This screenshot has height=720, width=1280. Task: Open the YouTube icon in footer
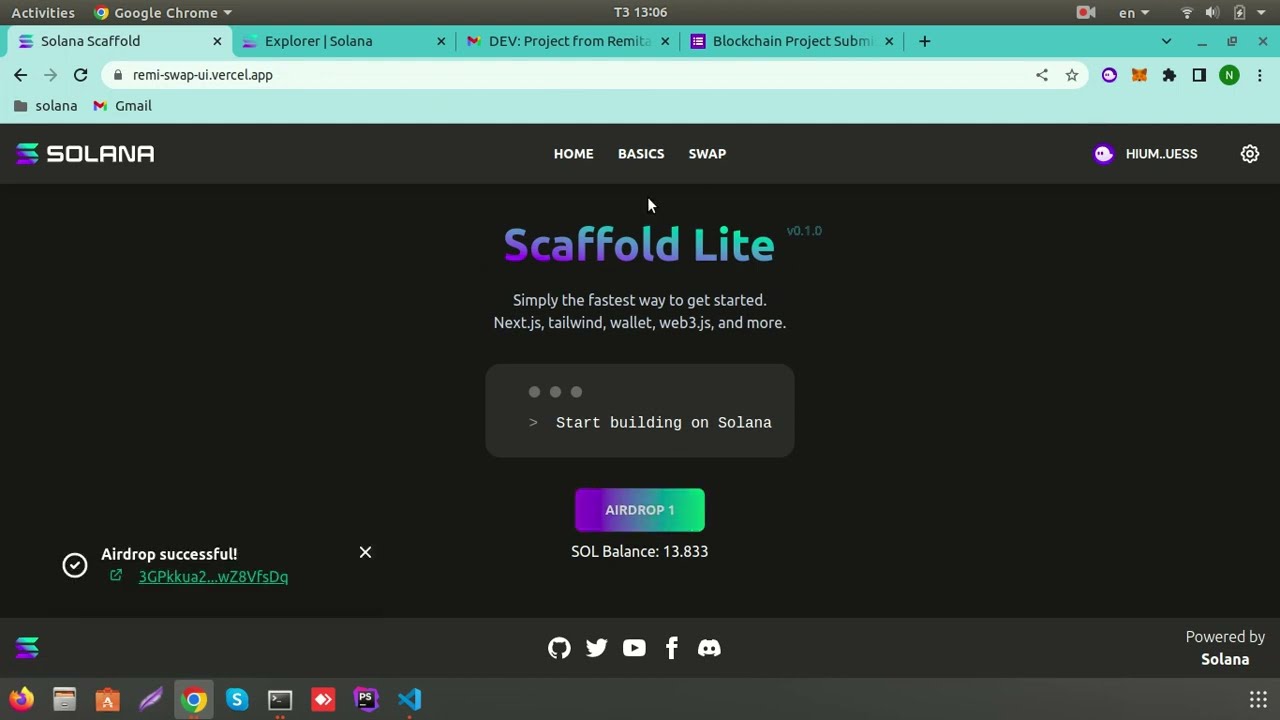tap(634, 648)
